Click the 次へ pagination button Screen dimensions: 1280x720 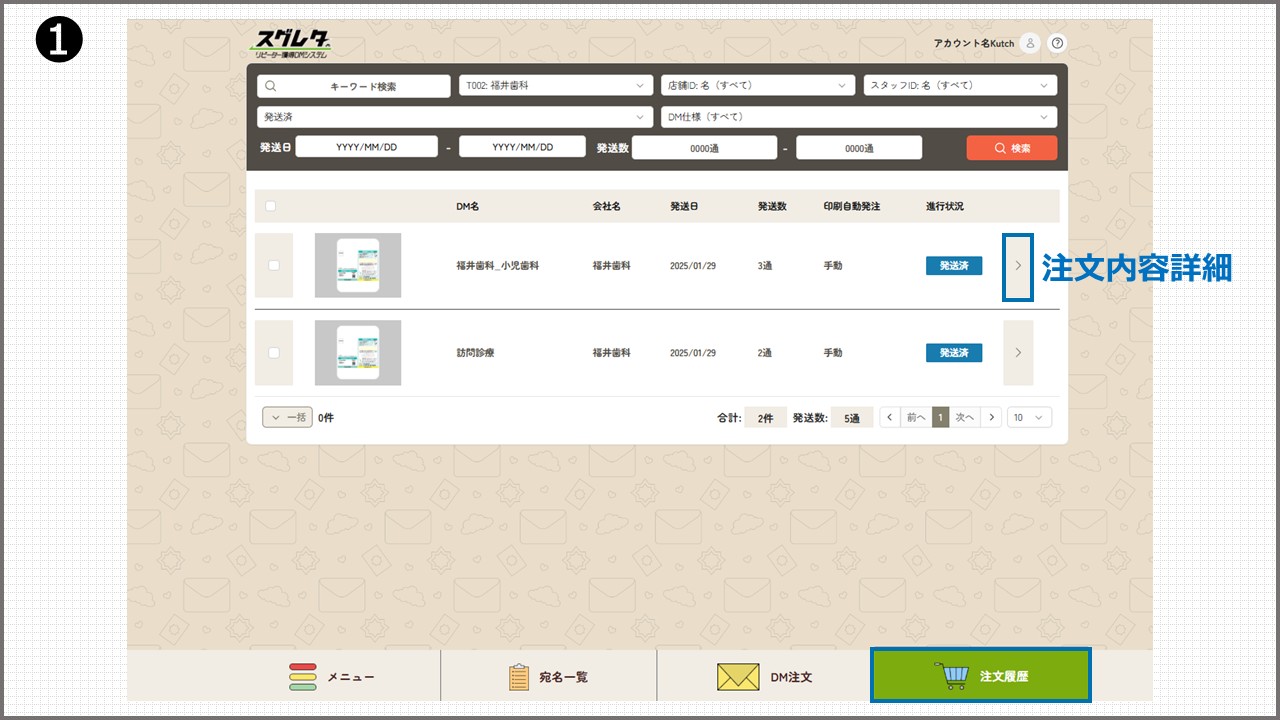pyautogui.click(x=964, y=417)
